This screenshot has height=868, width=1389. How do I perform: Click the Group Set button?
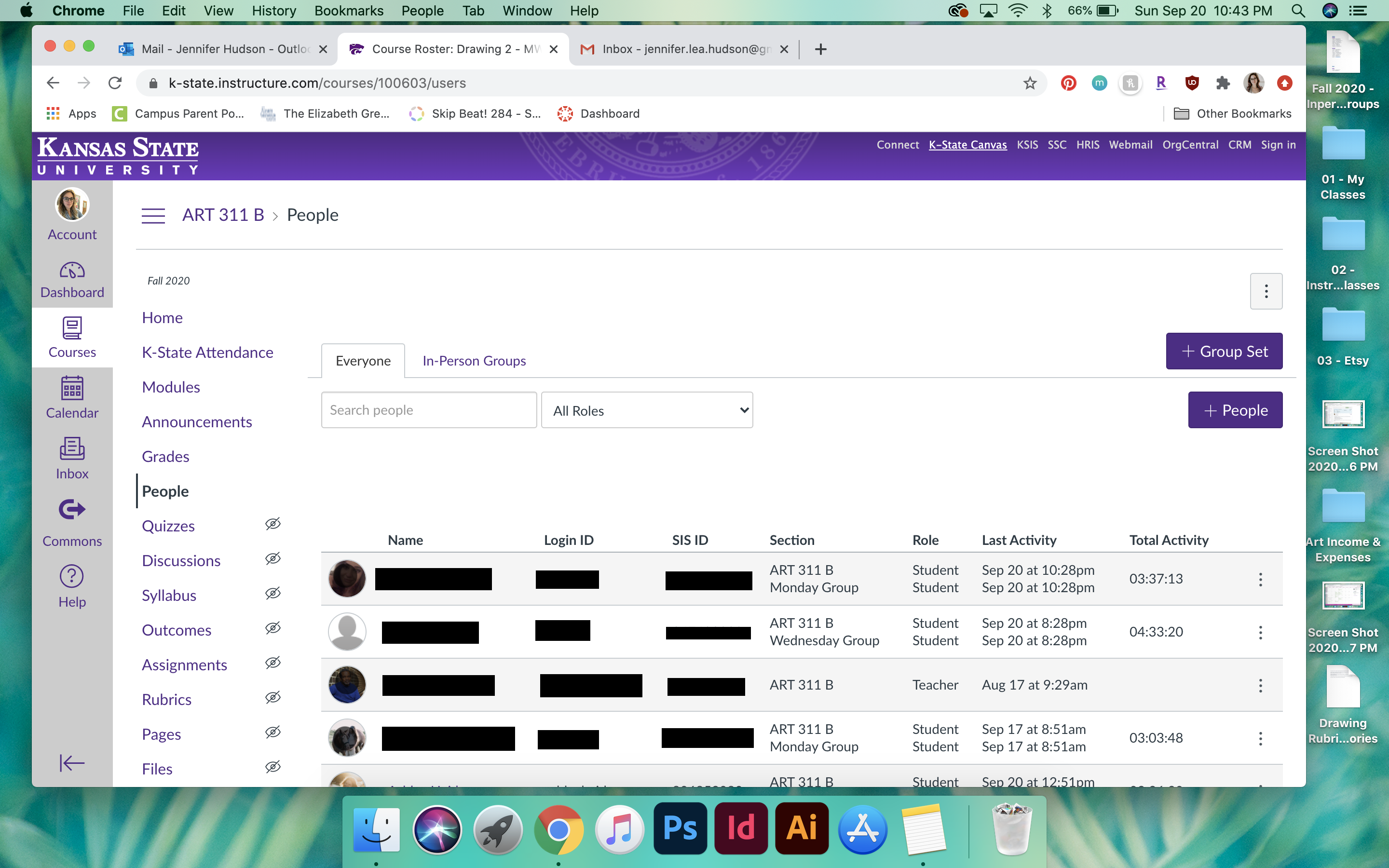point(1224,351)
